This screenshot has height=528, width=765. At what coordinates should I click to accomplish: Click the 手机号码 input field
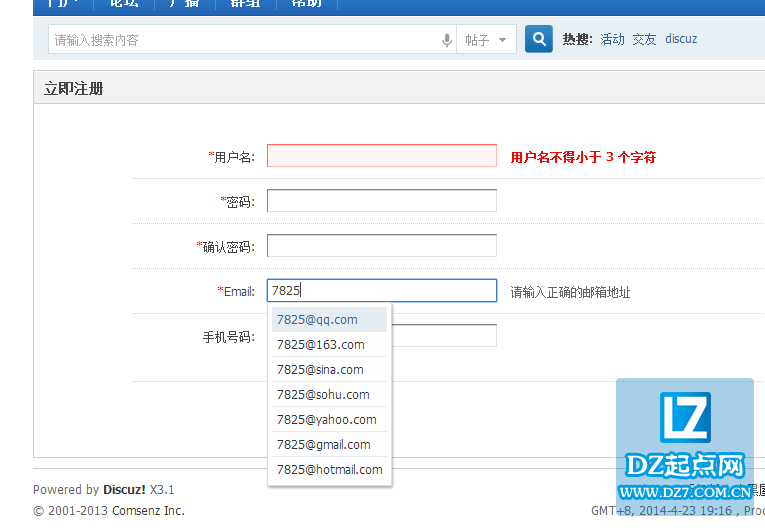point(444,336)
